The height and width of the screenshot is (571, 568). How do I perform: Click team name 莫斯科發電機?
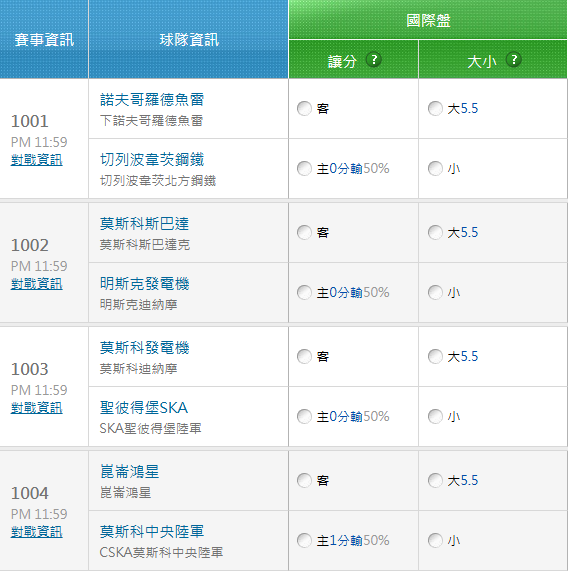pyautogui.click(x=145, y=348)
